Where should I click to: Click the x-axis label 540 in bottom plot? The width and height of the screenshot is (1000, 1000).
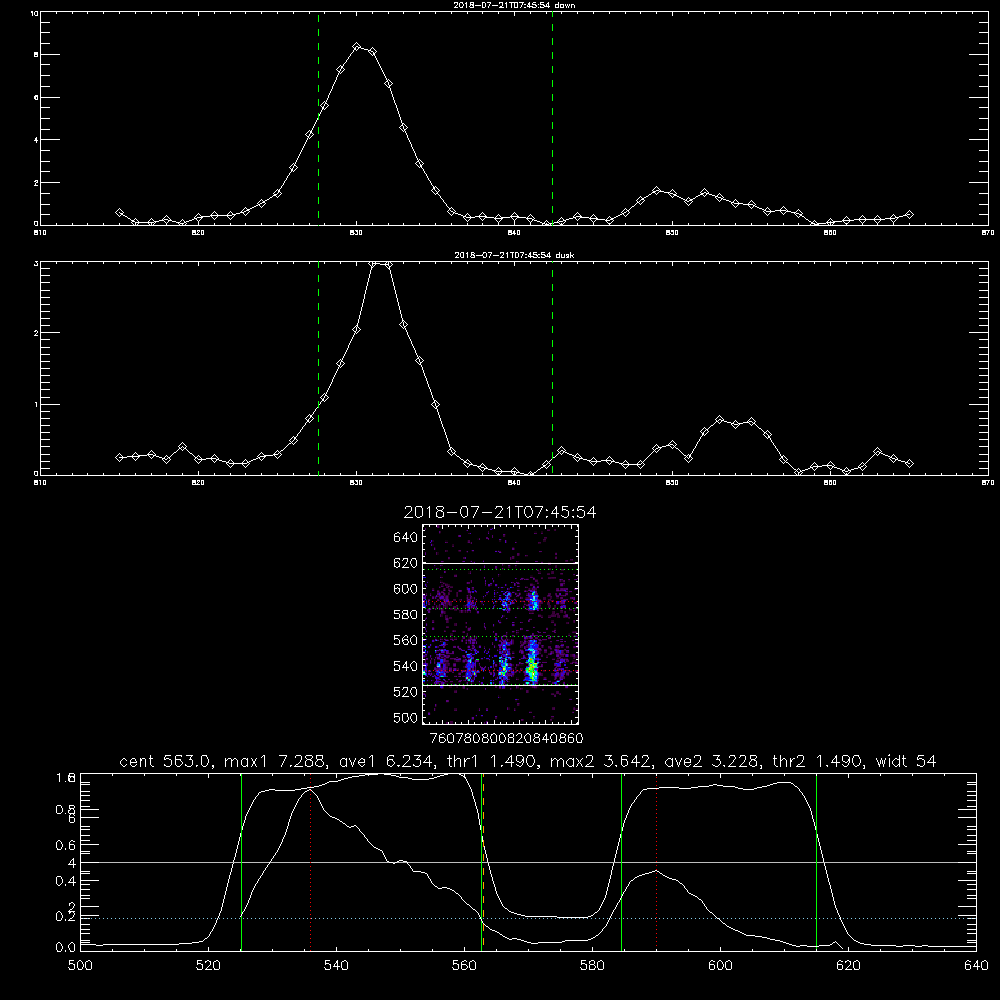point(336,966)
